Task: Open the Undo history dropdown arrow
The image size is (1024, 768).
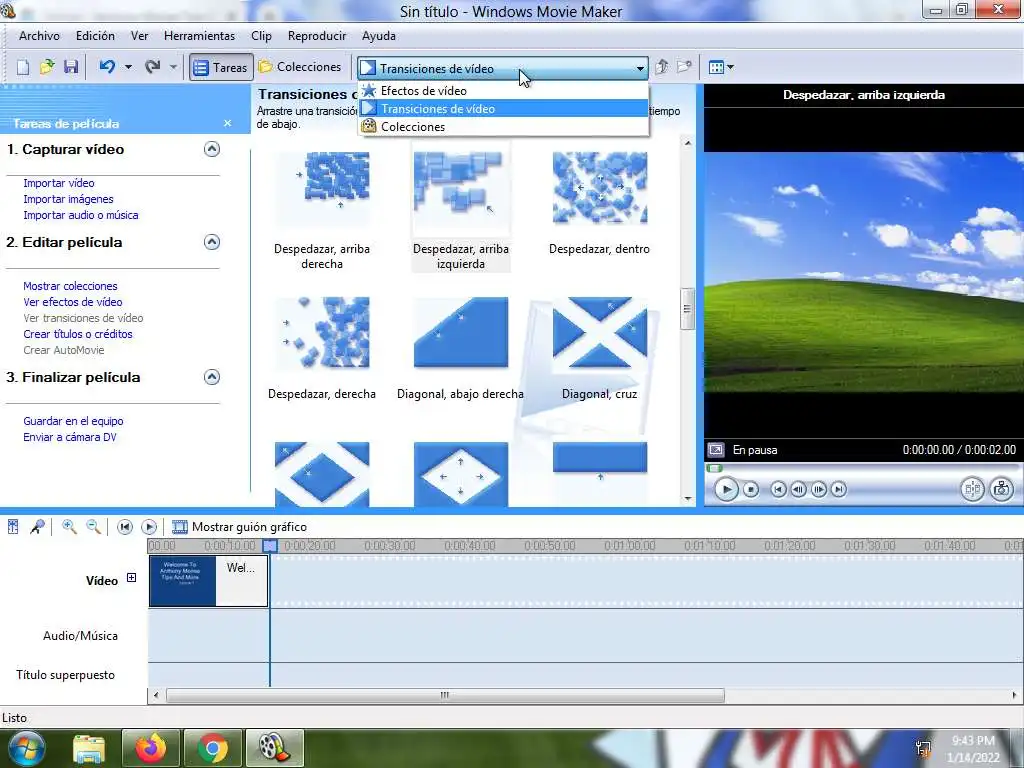Action: pos(128,67)
